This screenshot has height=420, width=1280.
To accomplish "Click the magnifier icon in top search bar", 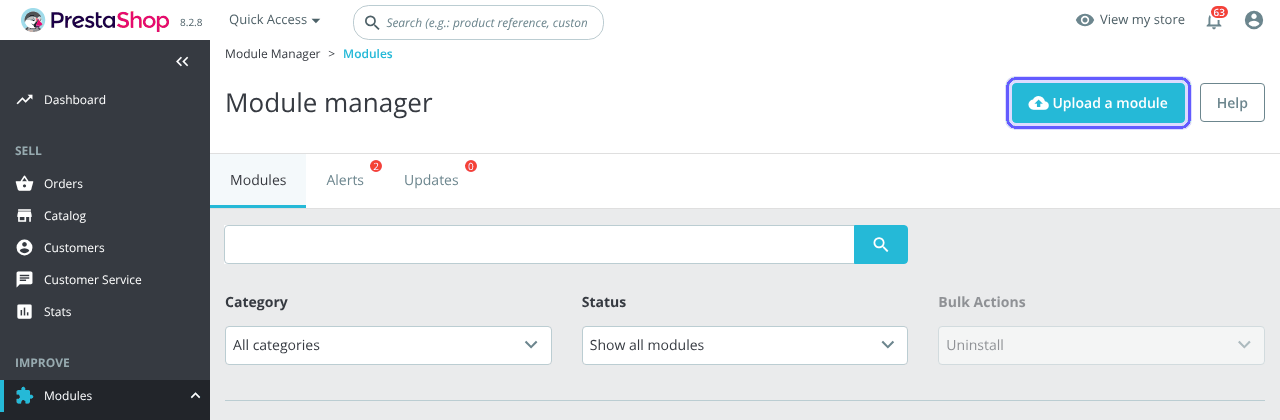I will point(372,22).
